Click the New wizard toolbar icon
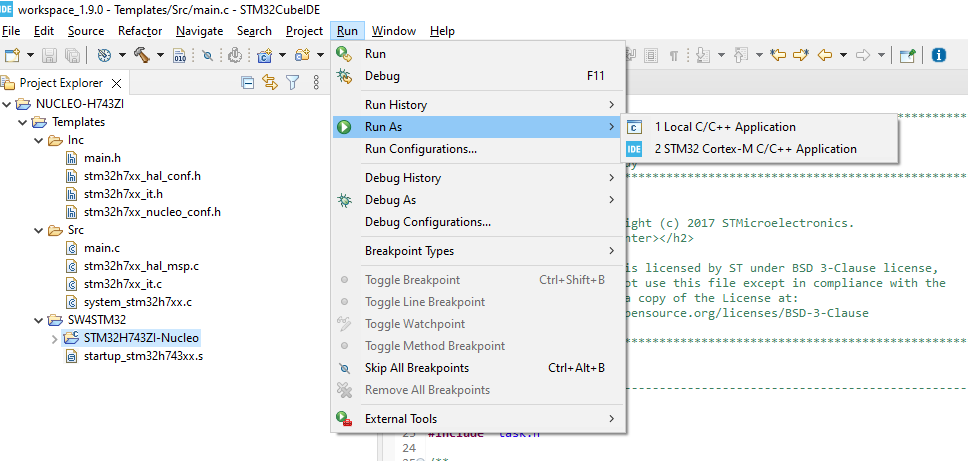 [12, 56]
